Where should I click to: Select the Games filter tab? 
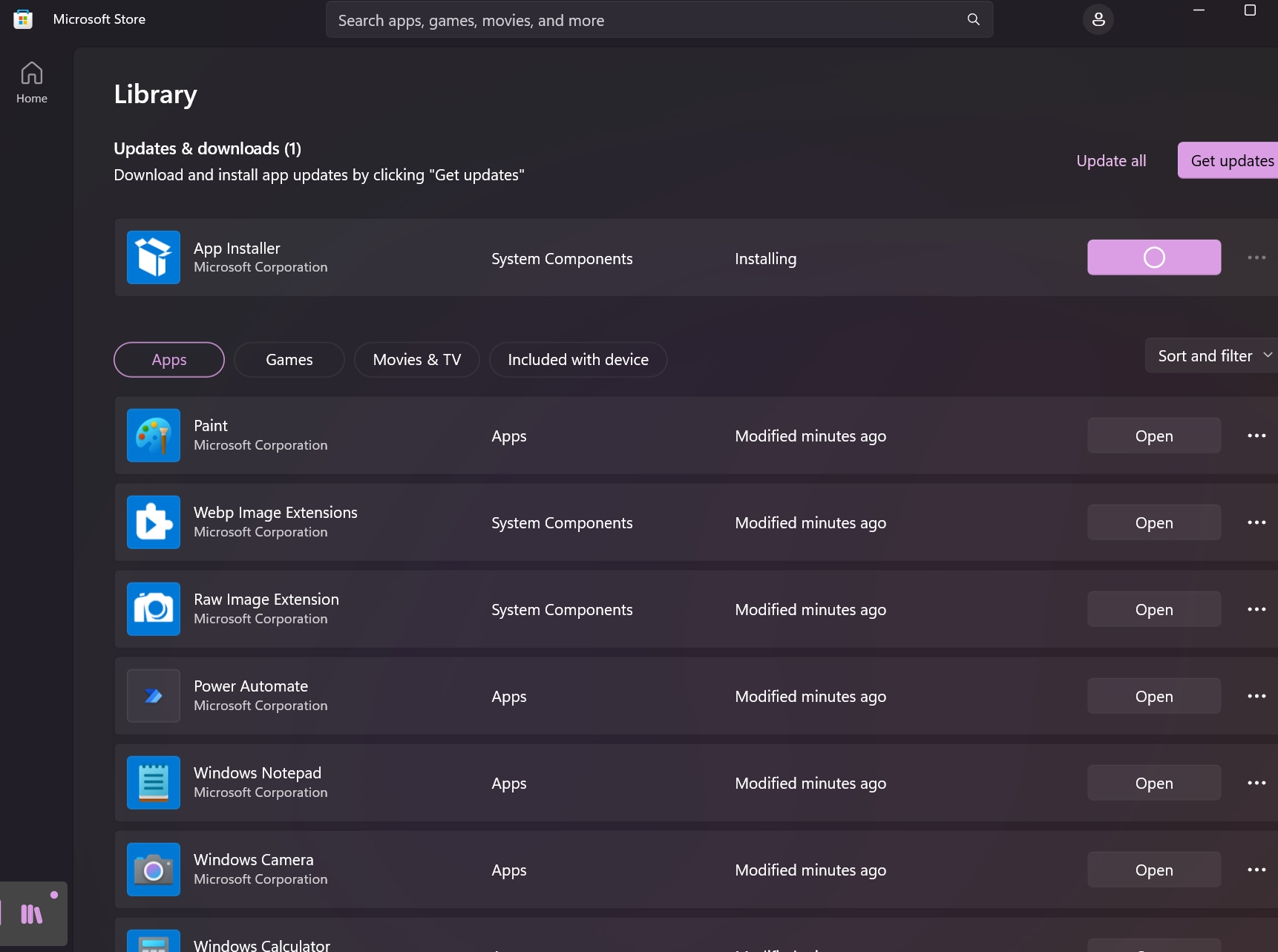(289, 360)
